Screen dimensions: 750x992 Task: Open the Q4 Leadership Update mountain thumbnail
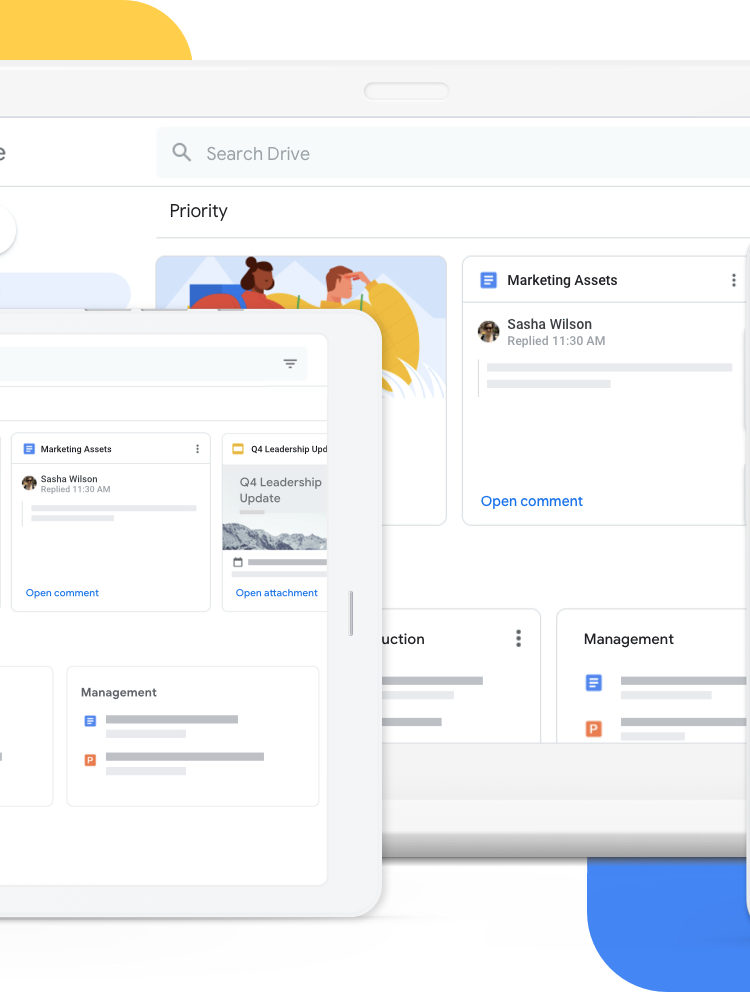275,535
